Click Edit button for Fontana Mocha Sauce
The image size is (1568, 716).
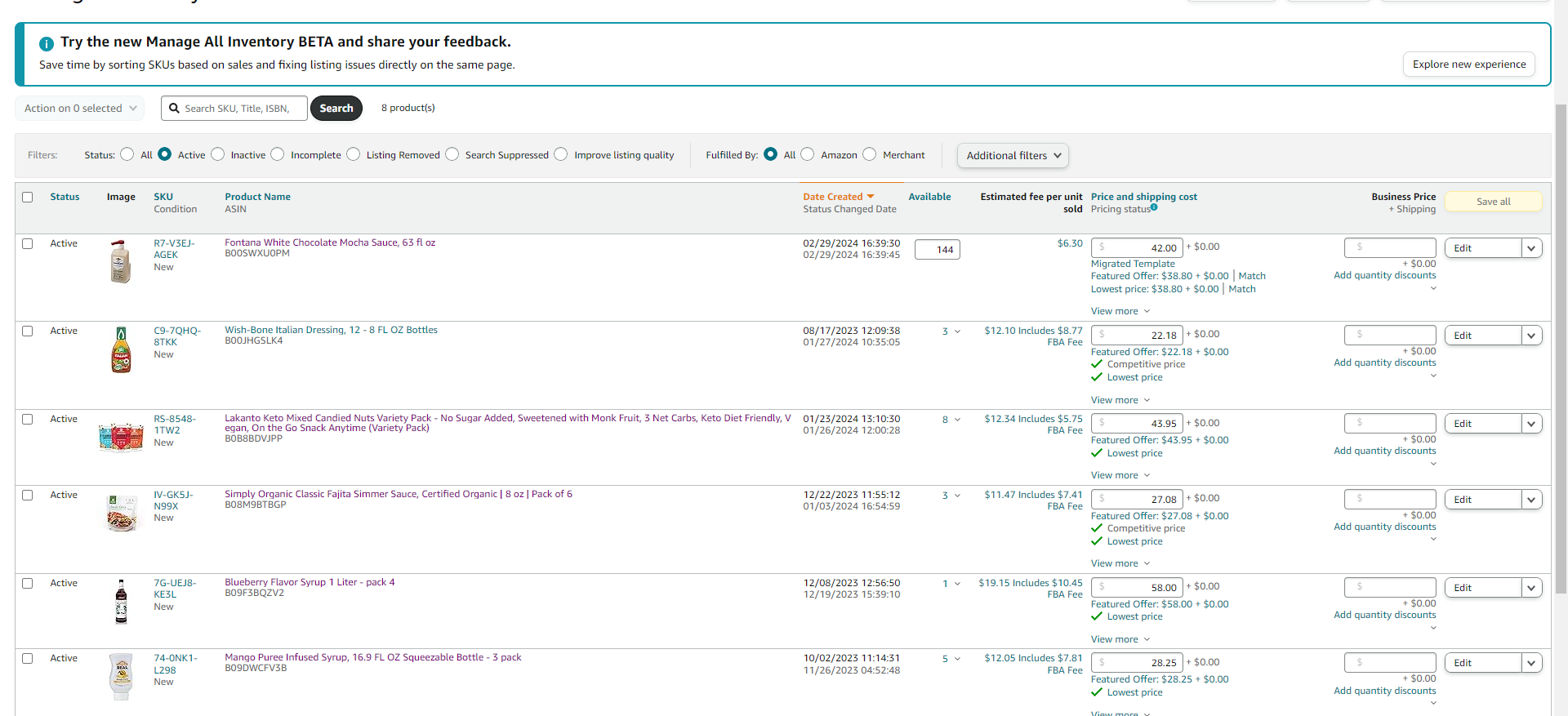tap(1483, 248)
